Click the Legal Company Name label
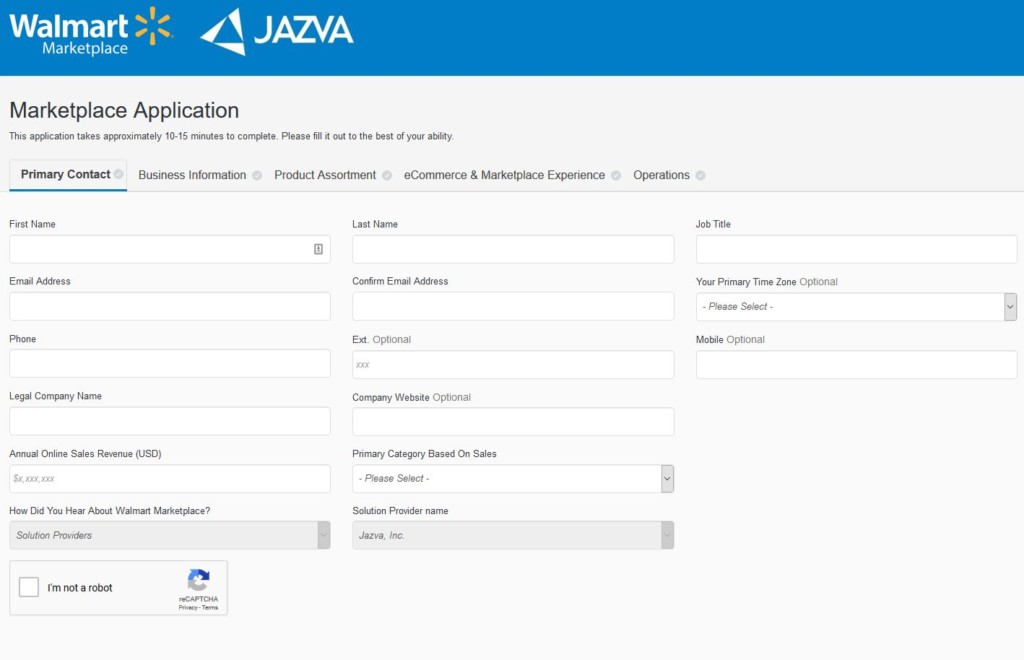This screenshot has width=1024, height=660. pos(56,396)
